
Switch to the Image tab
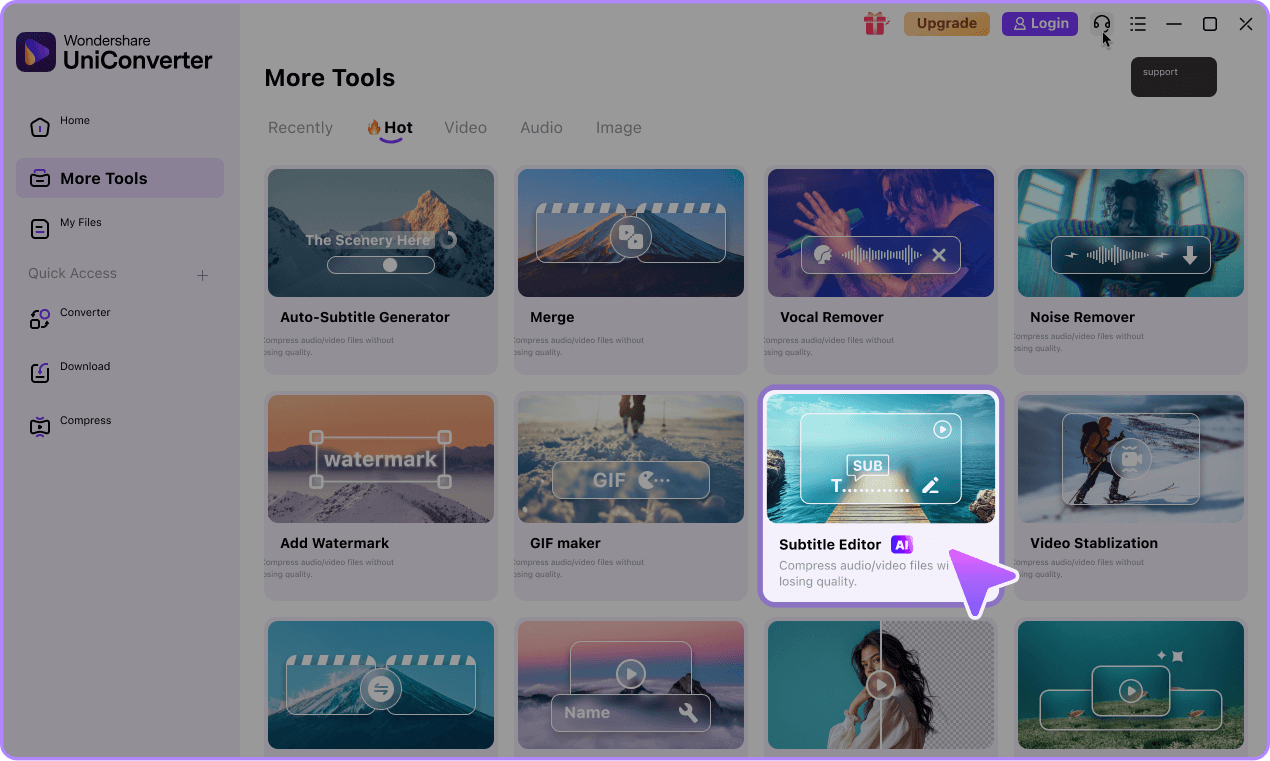tap(619, 128)
